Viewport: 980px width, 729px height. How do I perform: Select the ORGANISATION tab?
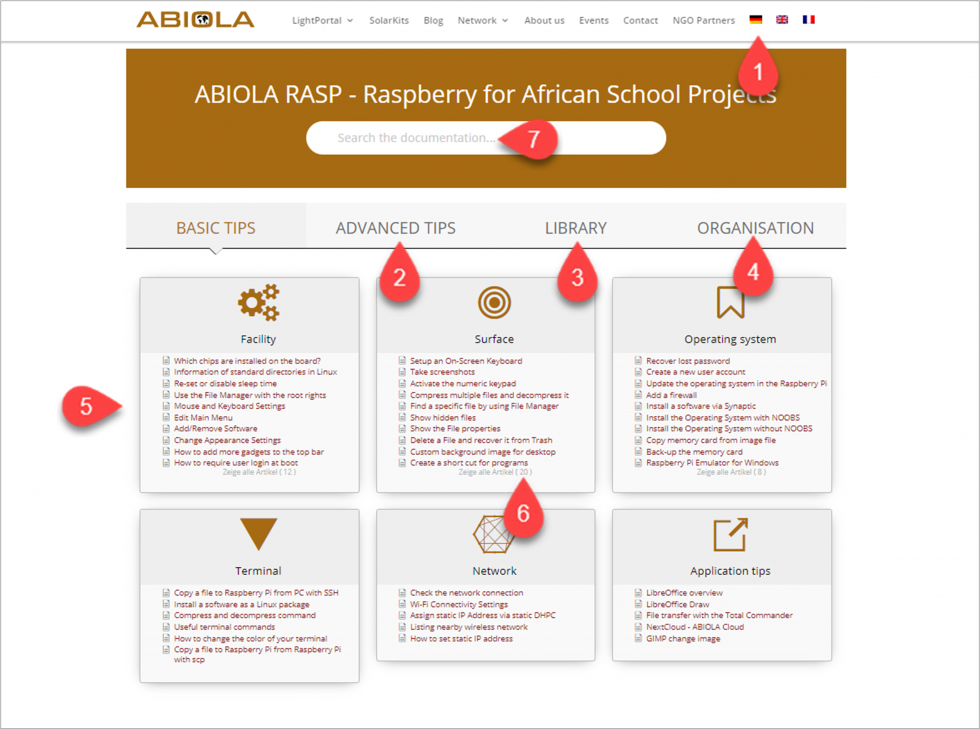(x=756, y=228)
